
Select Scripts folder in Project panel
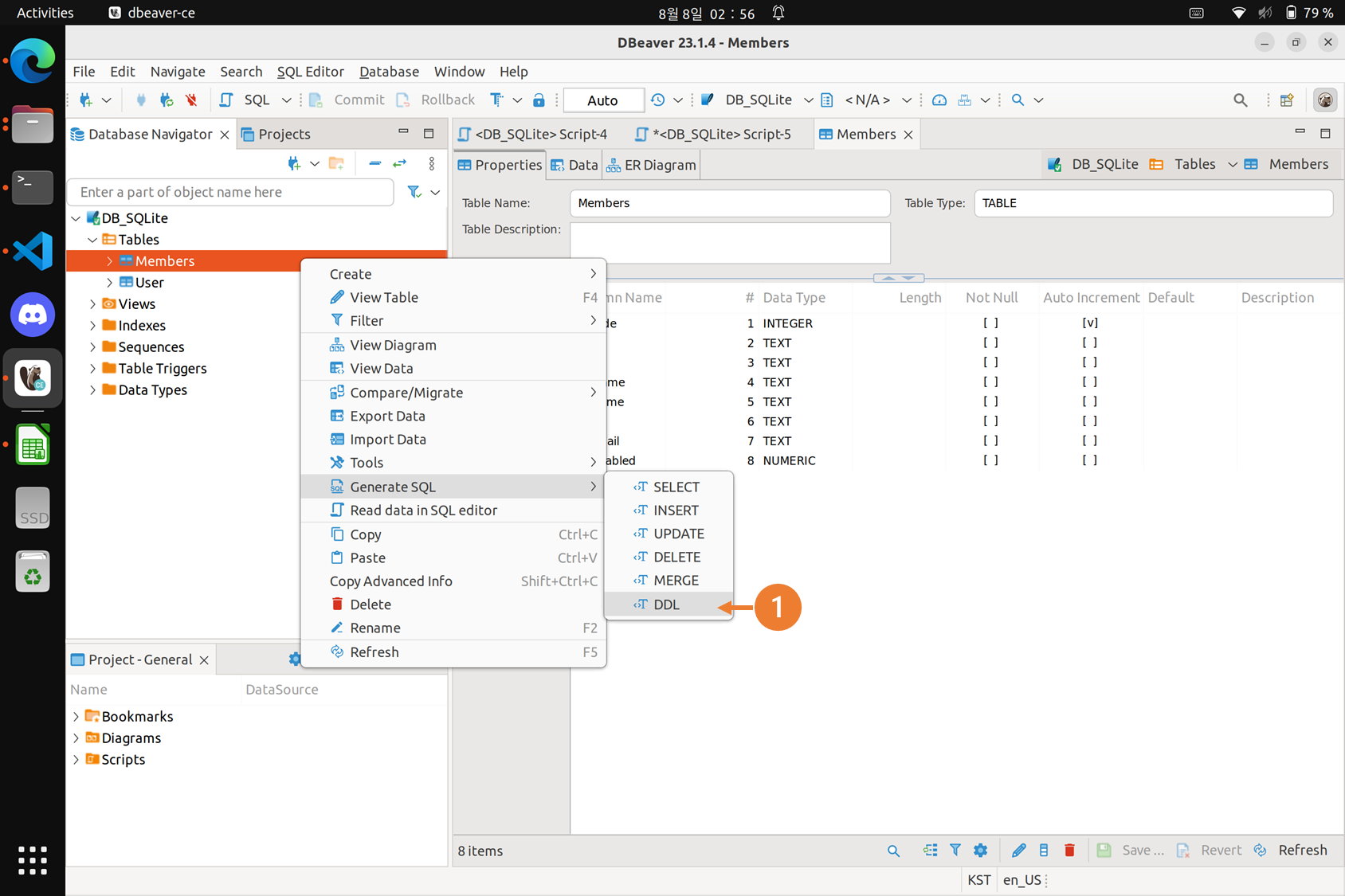[x=115, y=759]
